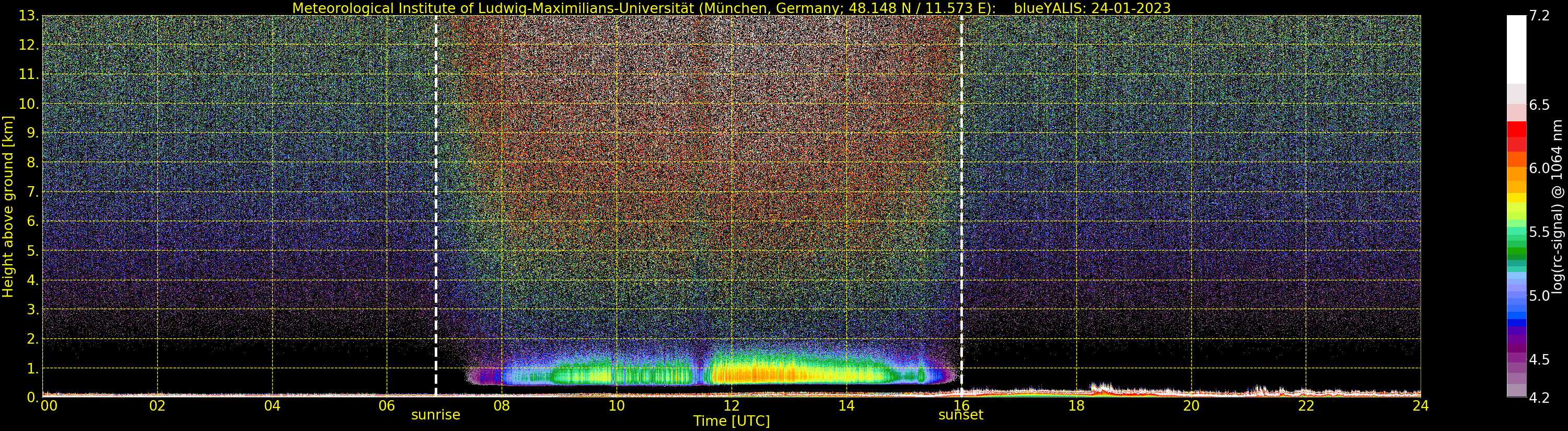Click the height axis tick "13."

29,16
